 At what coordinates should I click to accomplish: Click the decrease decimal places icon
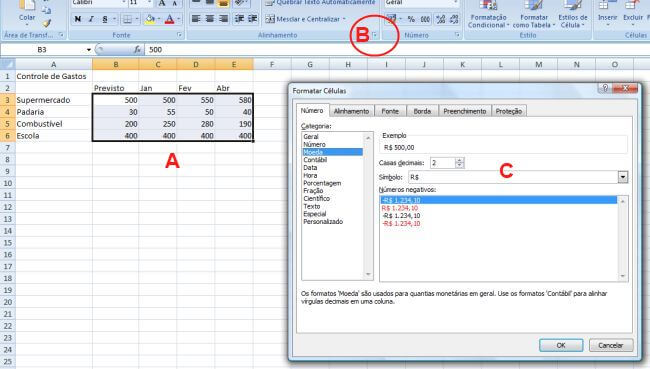454,19
